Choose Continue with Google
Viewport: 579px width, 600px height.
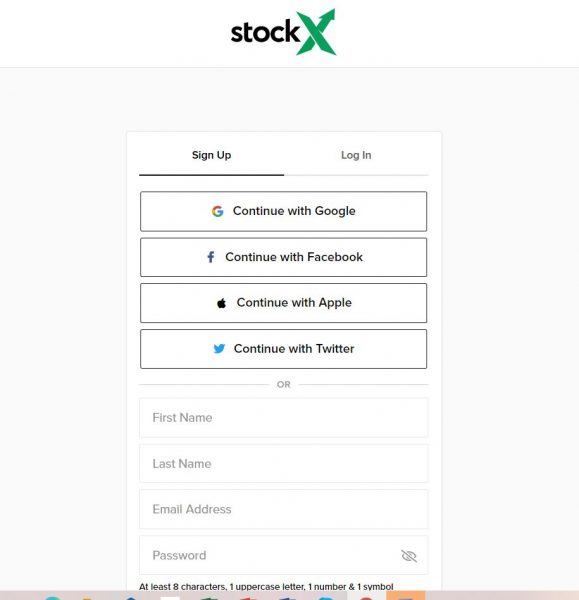(284, 211)
